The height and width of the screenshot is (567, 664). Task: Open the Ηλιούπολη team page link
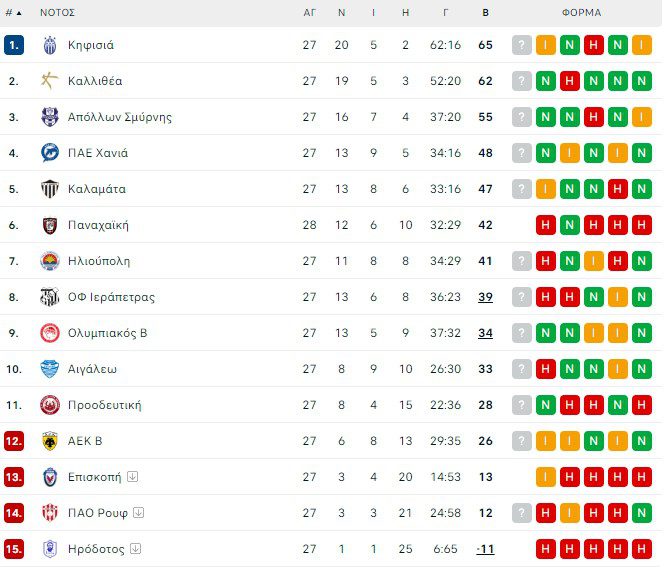99,261
